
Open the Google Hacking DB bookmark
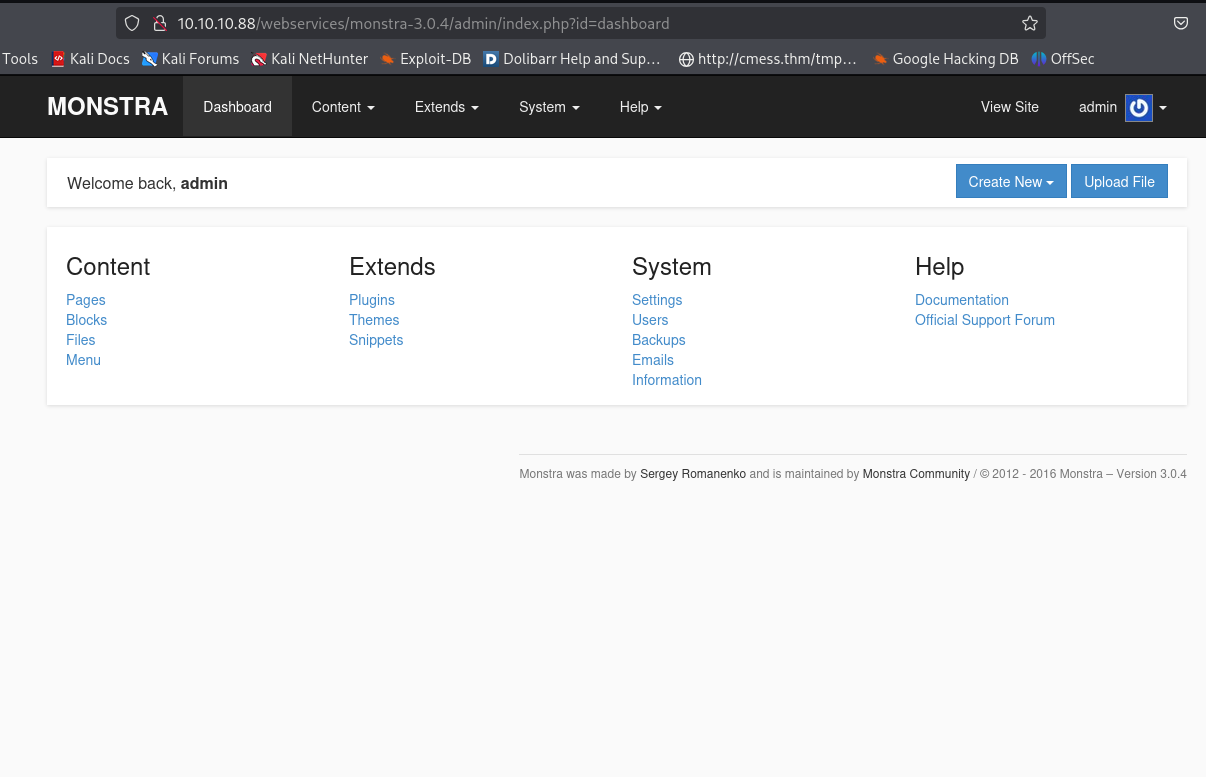pos(946,59)
